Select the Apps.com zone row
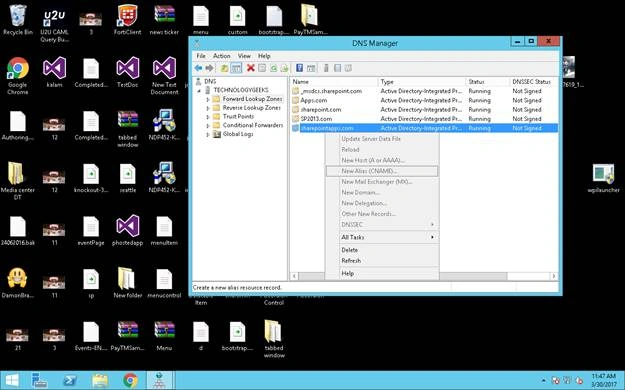This screenshot has width=625, height=390. tap(424, 100)
